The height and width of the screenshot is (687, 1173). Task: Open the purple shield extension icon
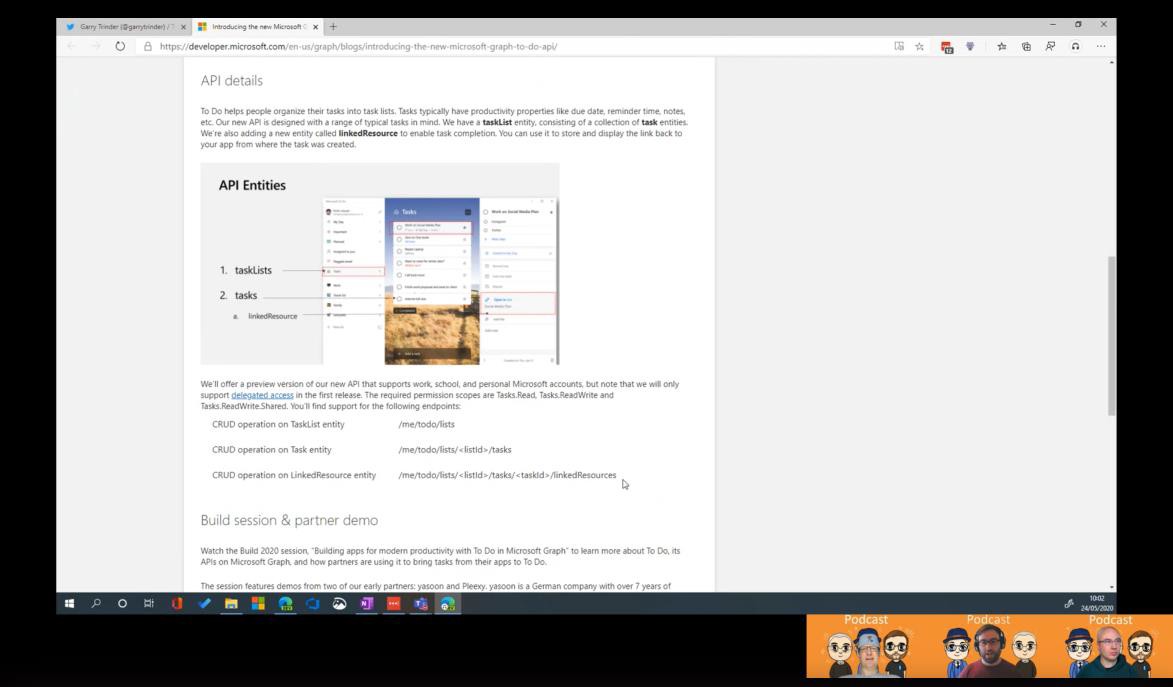(x=970, y=46)
